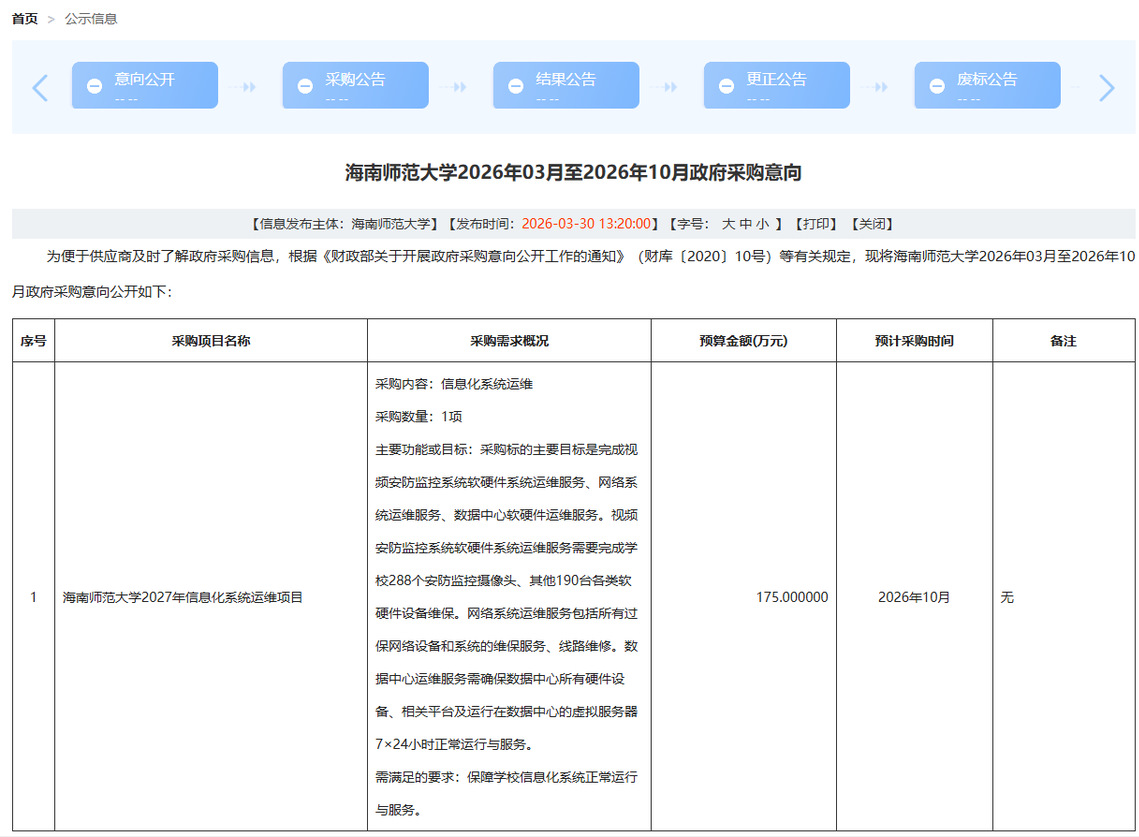Set font size to 中
This screenshot has height=837, width=1139.
pos(746,224)
